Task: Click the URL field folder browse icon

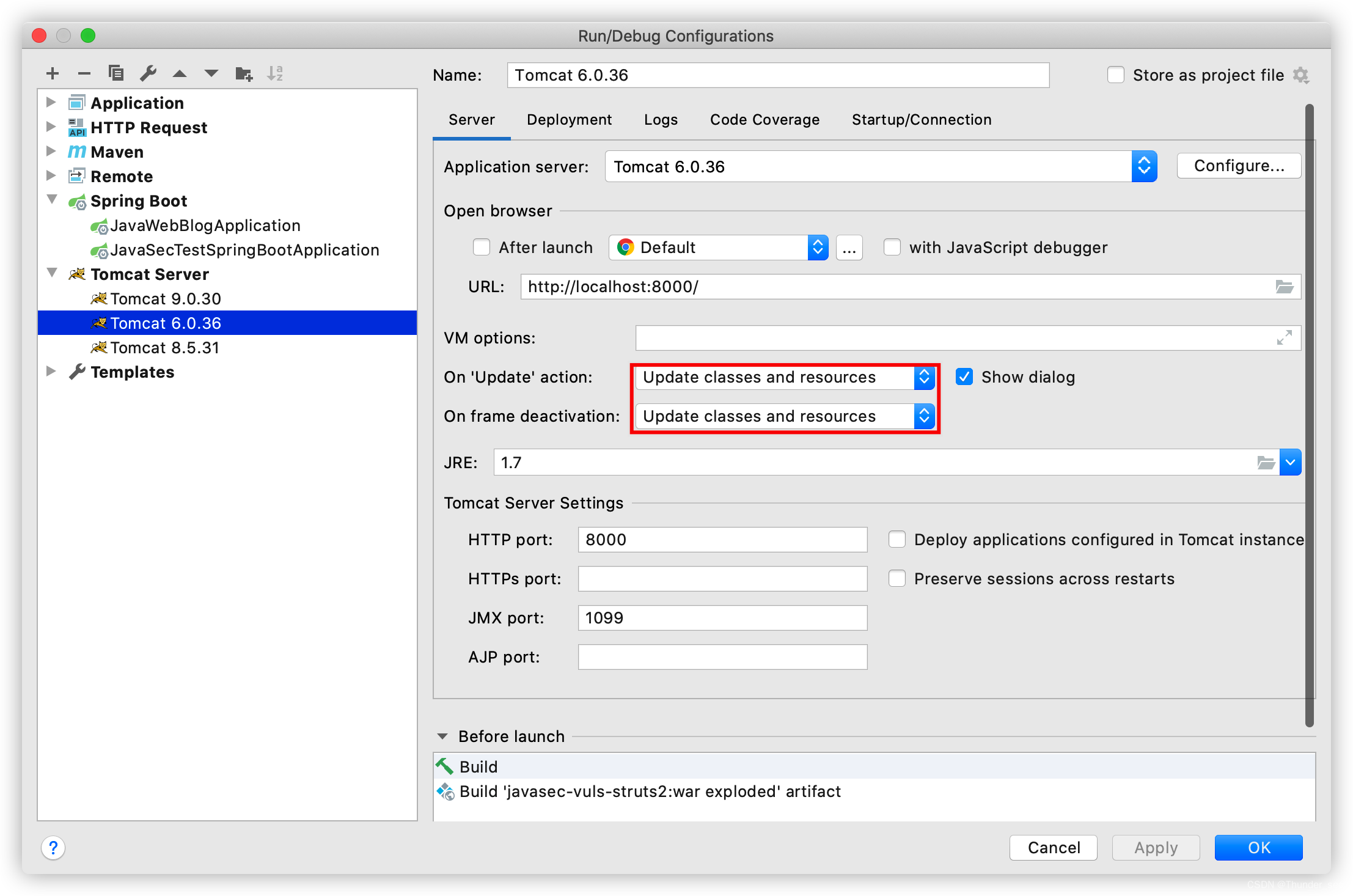Action: click(1284, 287)
